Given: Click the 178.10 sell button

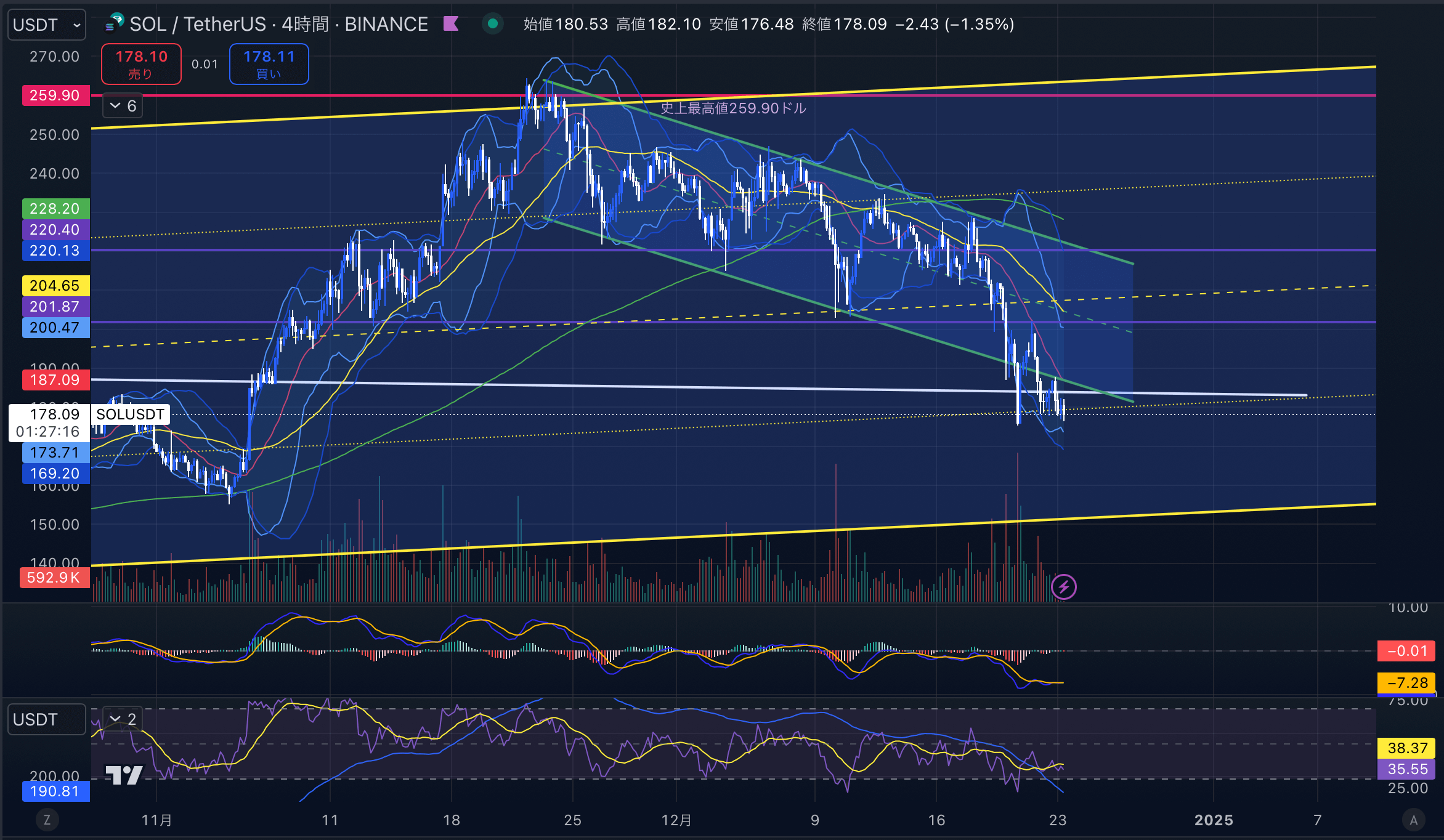Looking at the screenshot, I should click(141, 64).
